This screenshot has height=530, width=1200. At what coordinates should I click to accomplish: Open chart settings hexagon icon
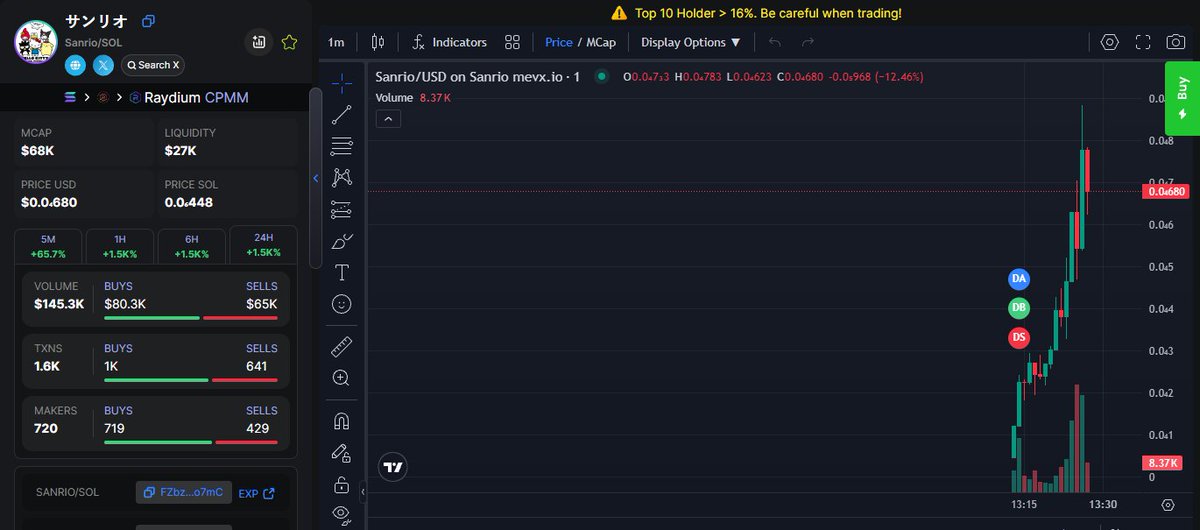1109,42
